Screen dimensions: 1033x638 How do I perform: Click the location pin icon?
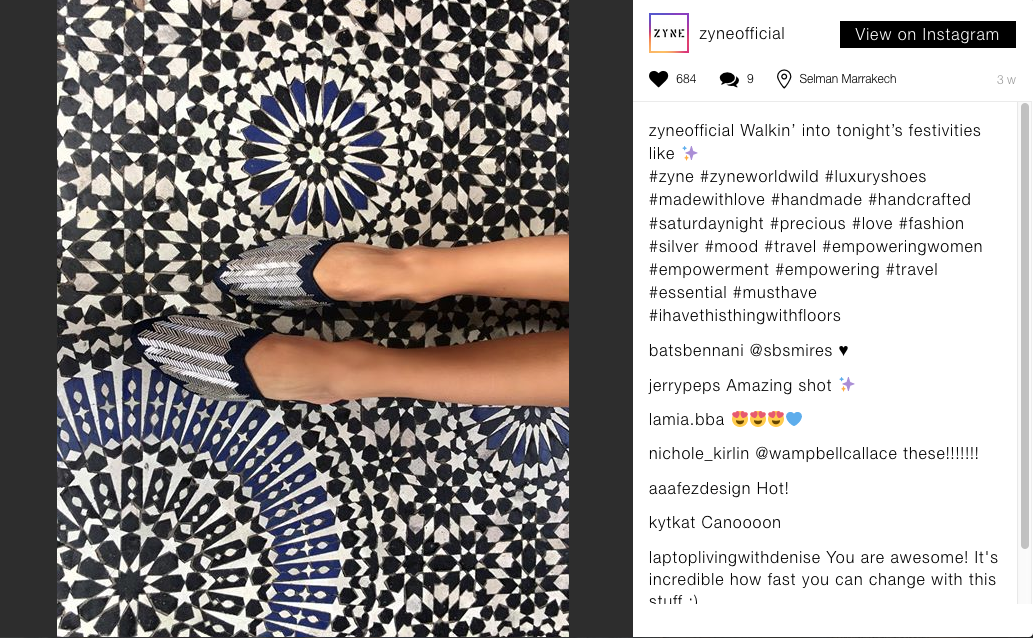[x=783, y=79]
